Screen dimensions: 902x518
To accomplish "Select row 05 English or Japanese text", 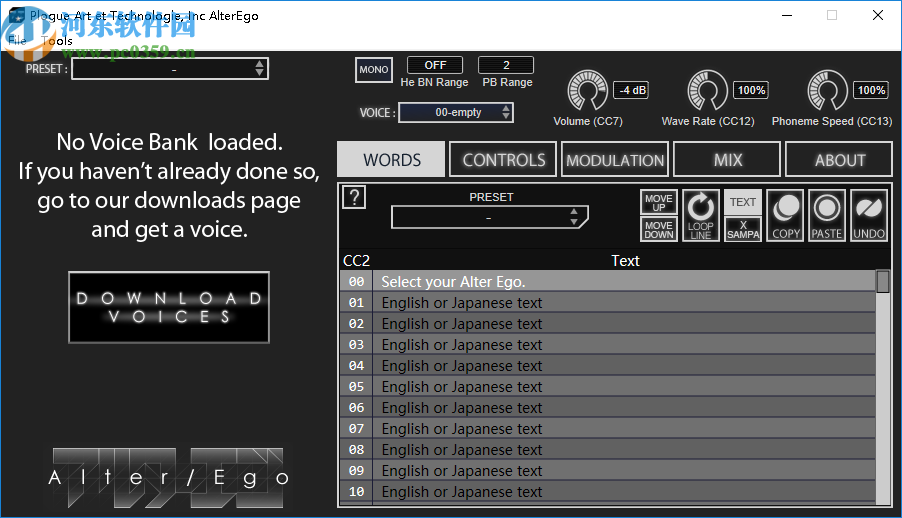I will coord(607,386).
